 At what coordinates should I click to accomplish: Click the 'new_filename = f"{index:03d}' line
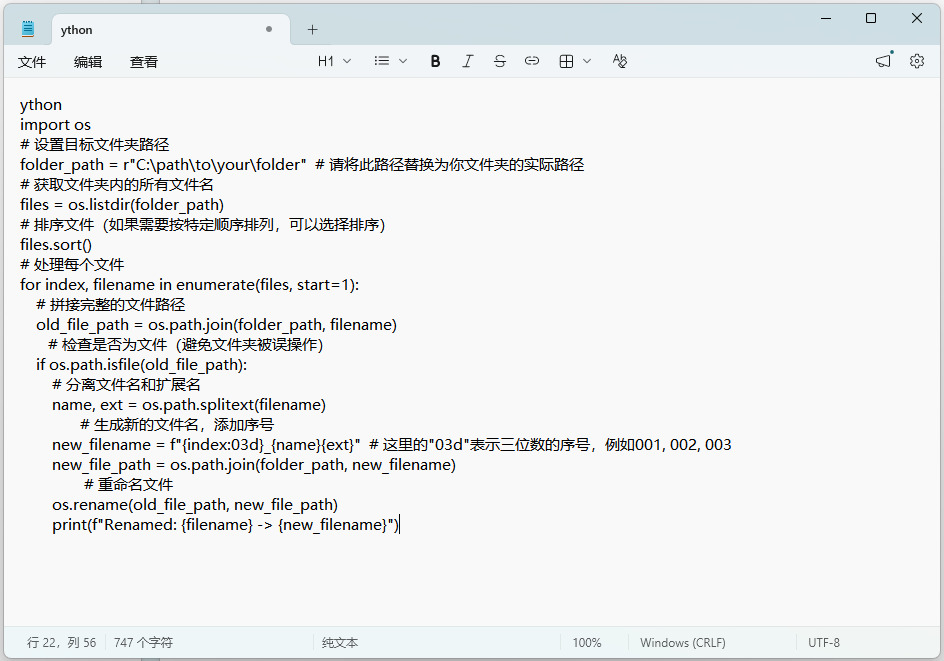pos(391,445)
